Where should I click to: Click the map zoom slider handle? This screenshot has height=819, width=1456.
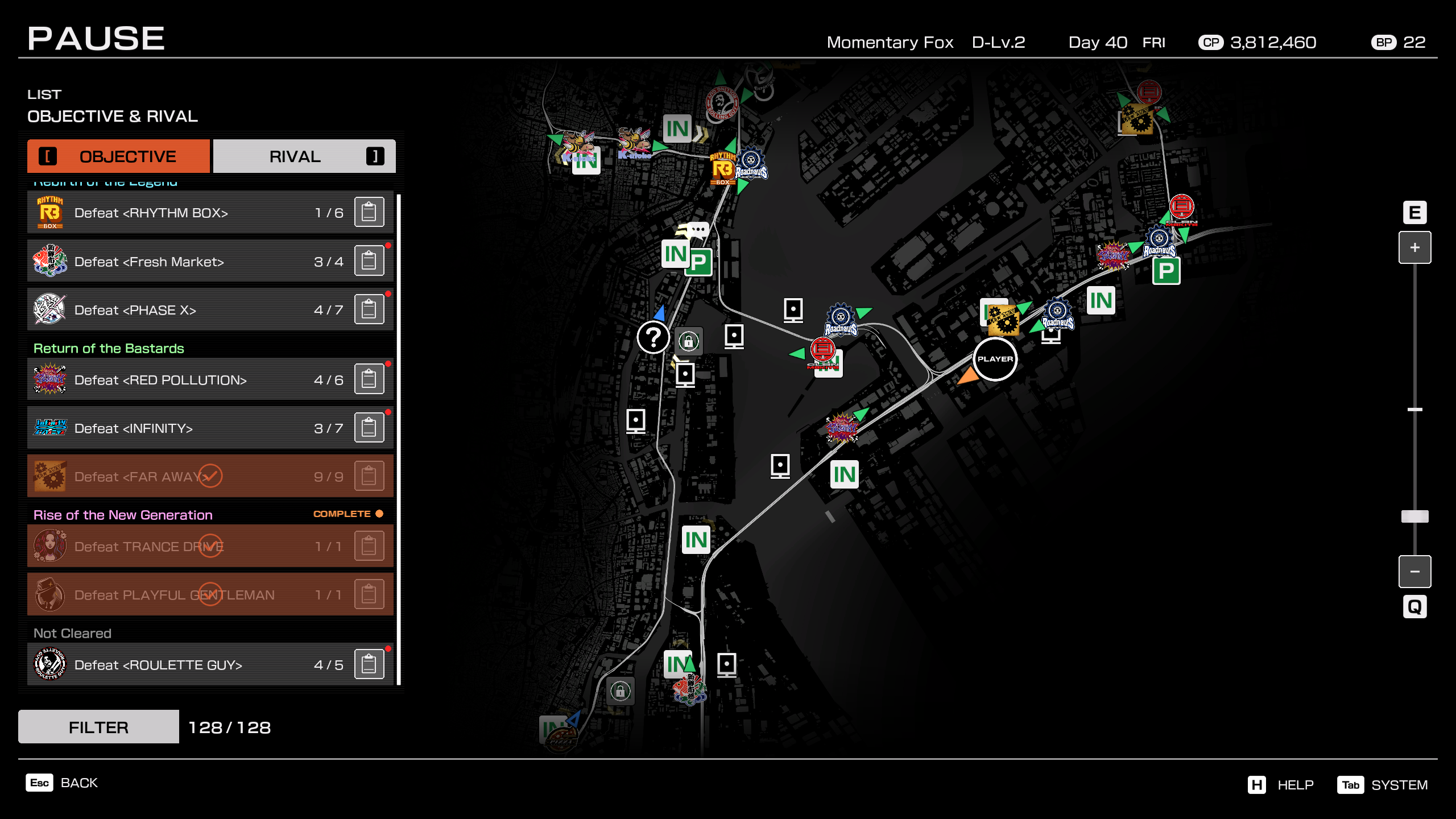click(1414, 515)
